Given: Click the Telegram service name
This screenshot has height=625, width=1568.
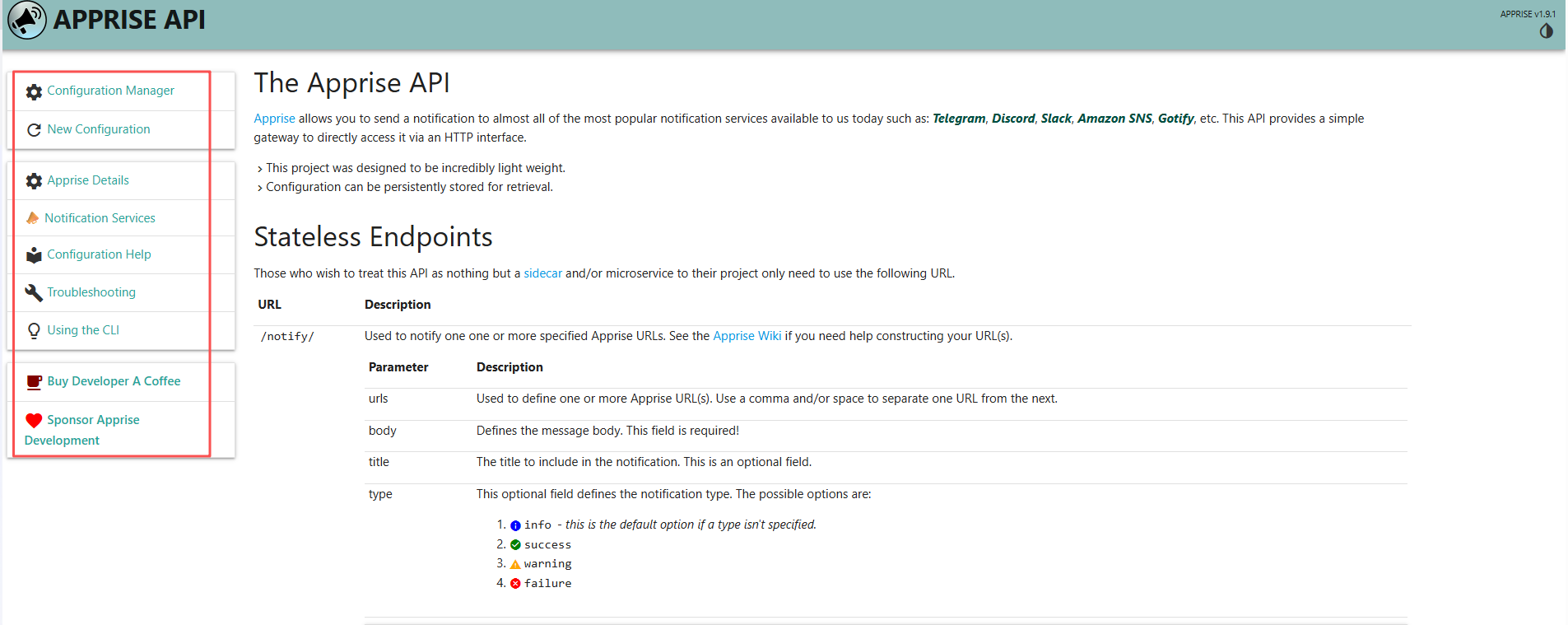Looking at the screenshot, I should click(x=959, y=119).
